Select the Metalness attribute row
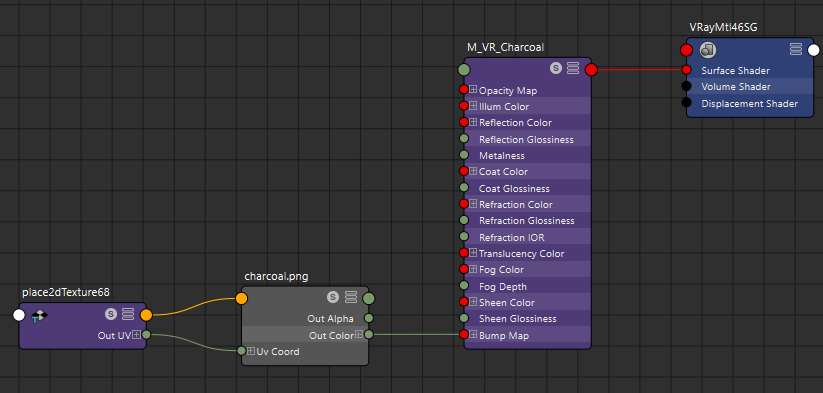823x393 pixels. point(527,155)
